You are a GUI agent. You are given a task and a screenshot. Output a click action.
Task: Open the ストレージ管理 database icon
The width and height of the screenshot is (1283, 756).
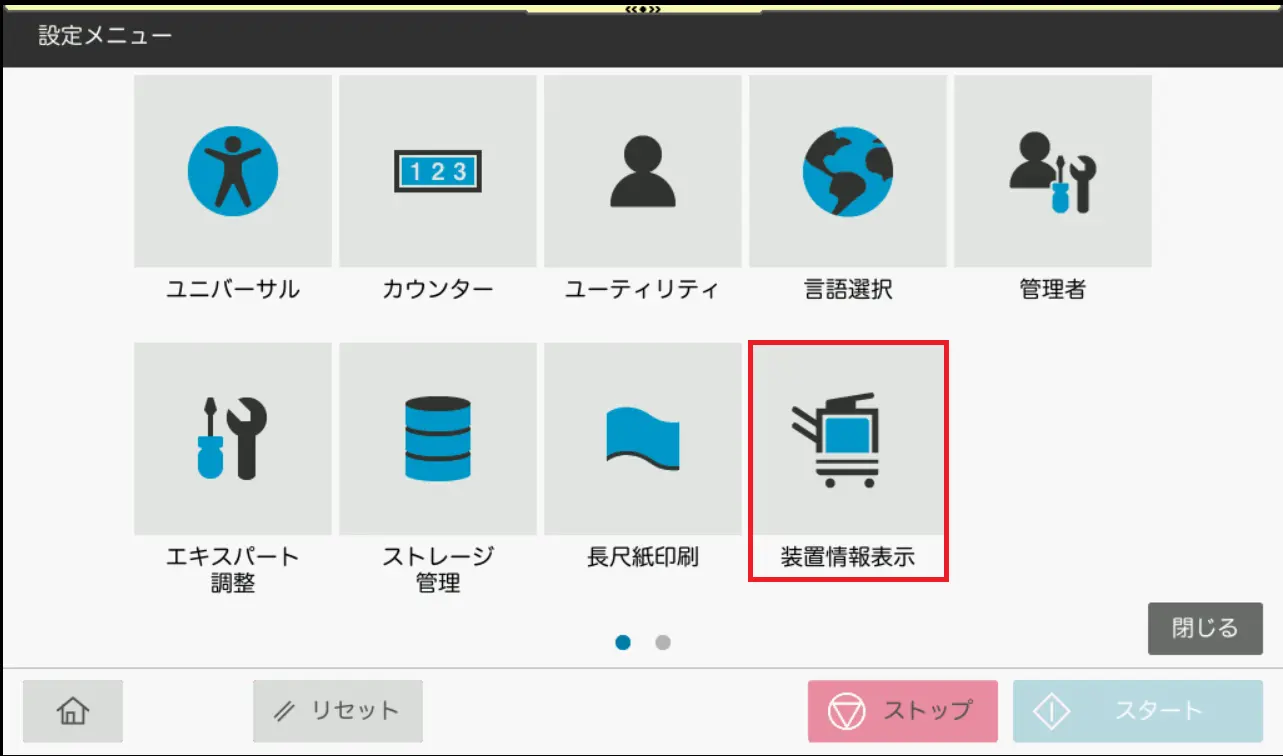pos(438,438)
